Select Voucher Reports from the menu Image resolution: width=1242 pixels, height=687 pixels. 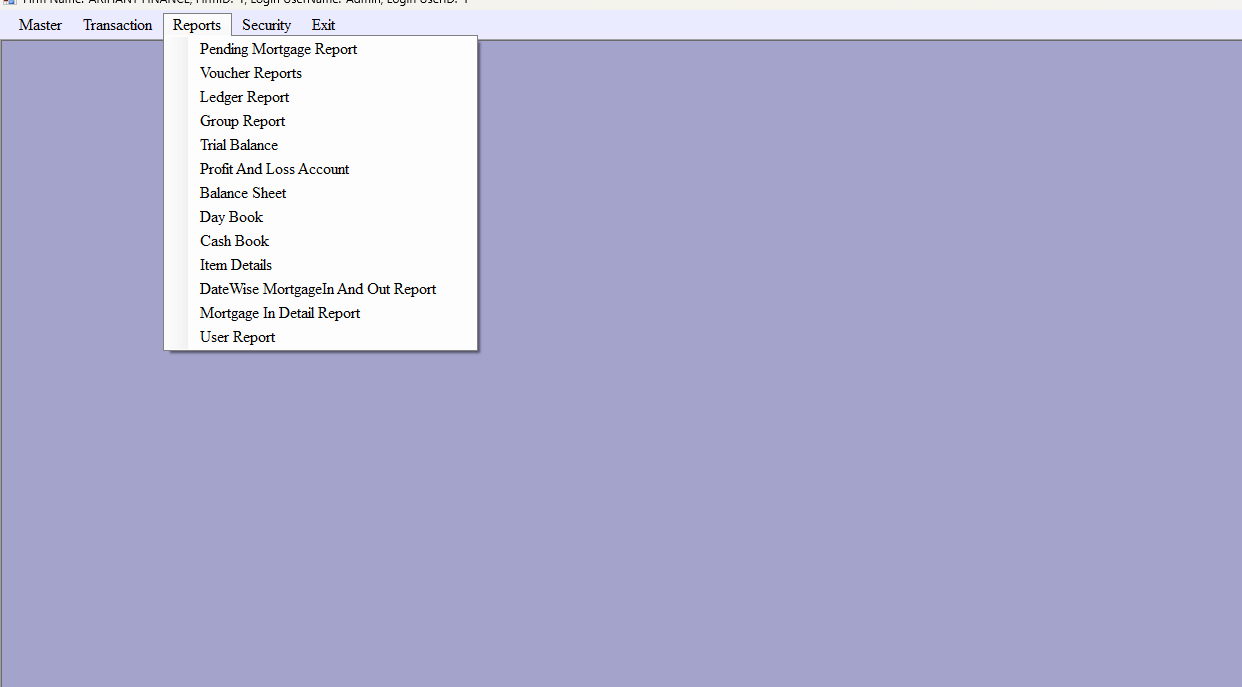[x=321, y=73]
